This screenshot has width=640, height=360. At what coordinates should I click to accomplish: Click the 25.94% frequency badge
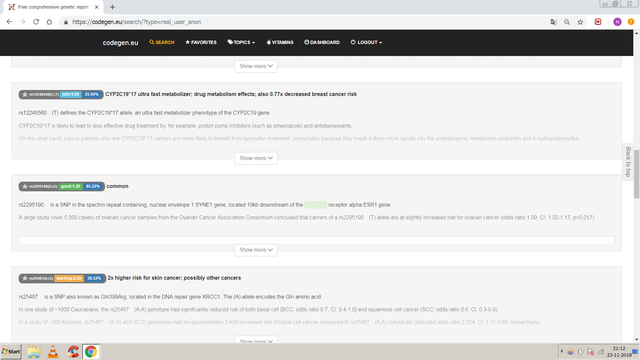click(x=91, y=94)
